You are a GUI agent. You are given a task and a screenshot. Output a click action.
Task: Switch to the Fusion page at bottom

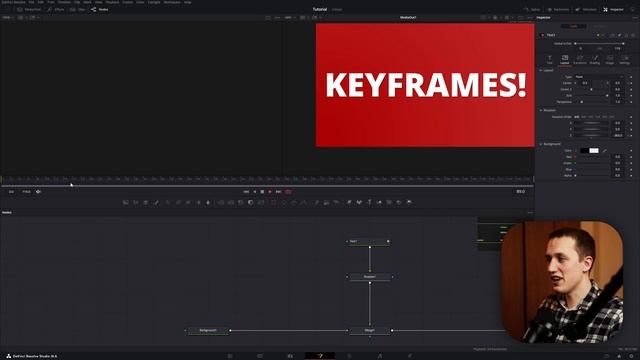pyautogui.click(x=320, y=356)
